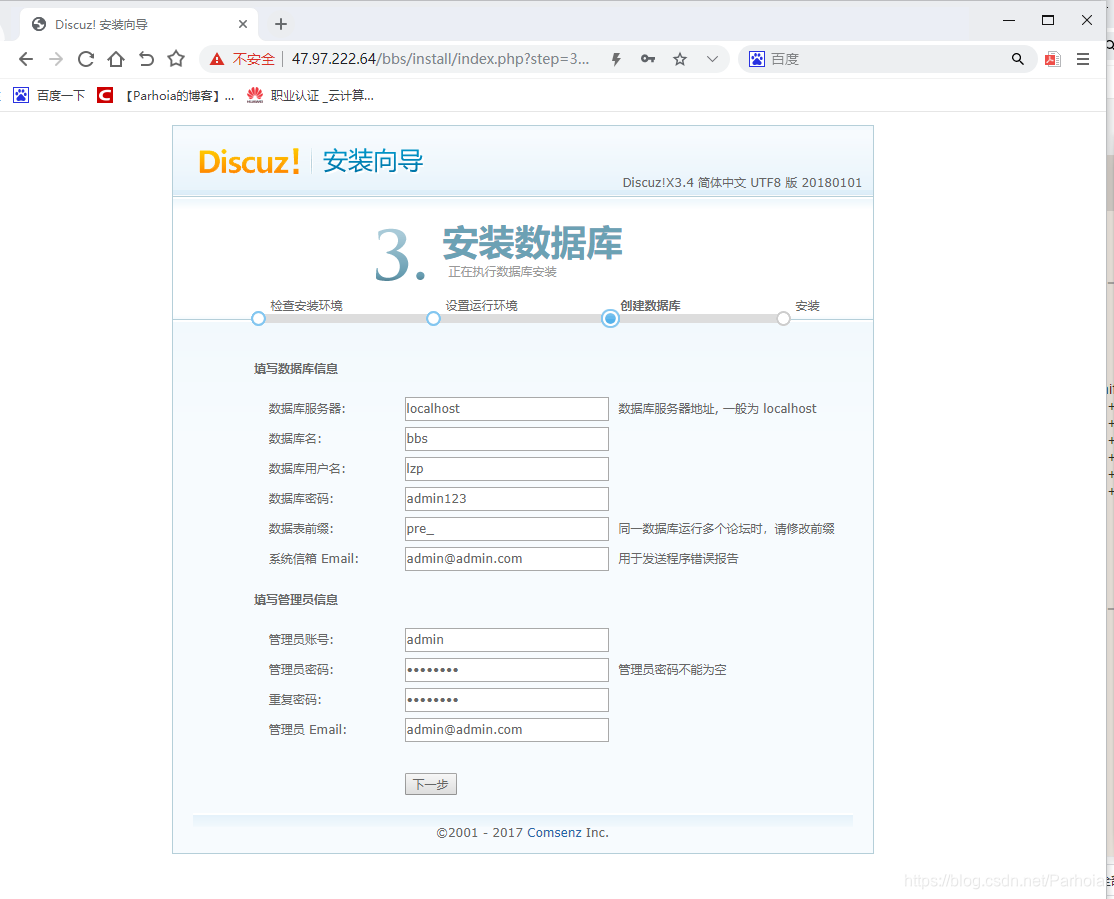Click the 检查安装环境 step marker
Image resolution: width=1114 pixels, height=899 pixels.
pyautogui.click(x=259, y=318)
